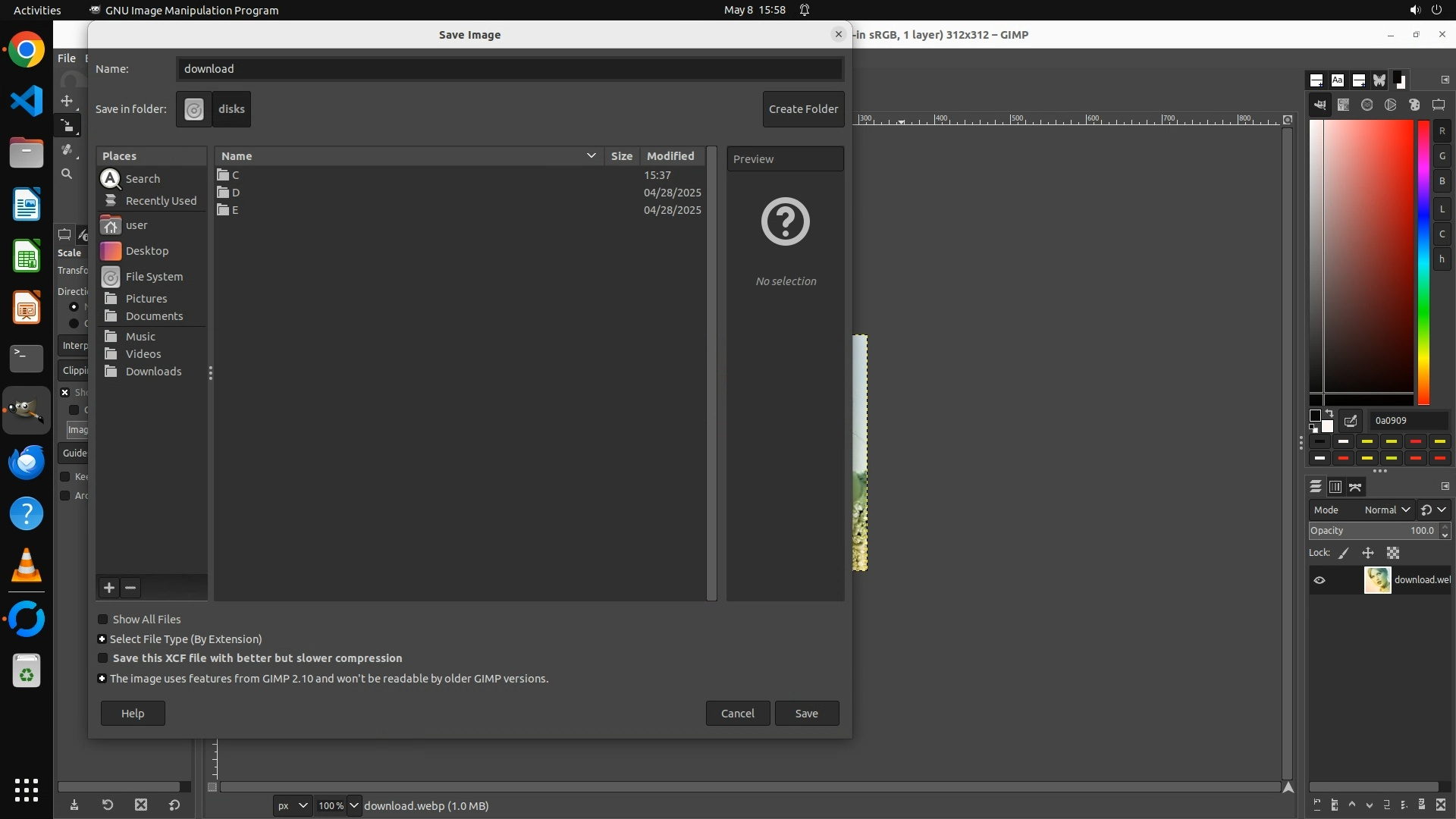
Task: Expand Select File Type (By Extension)
Action: tap(102, 639)
